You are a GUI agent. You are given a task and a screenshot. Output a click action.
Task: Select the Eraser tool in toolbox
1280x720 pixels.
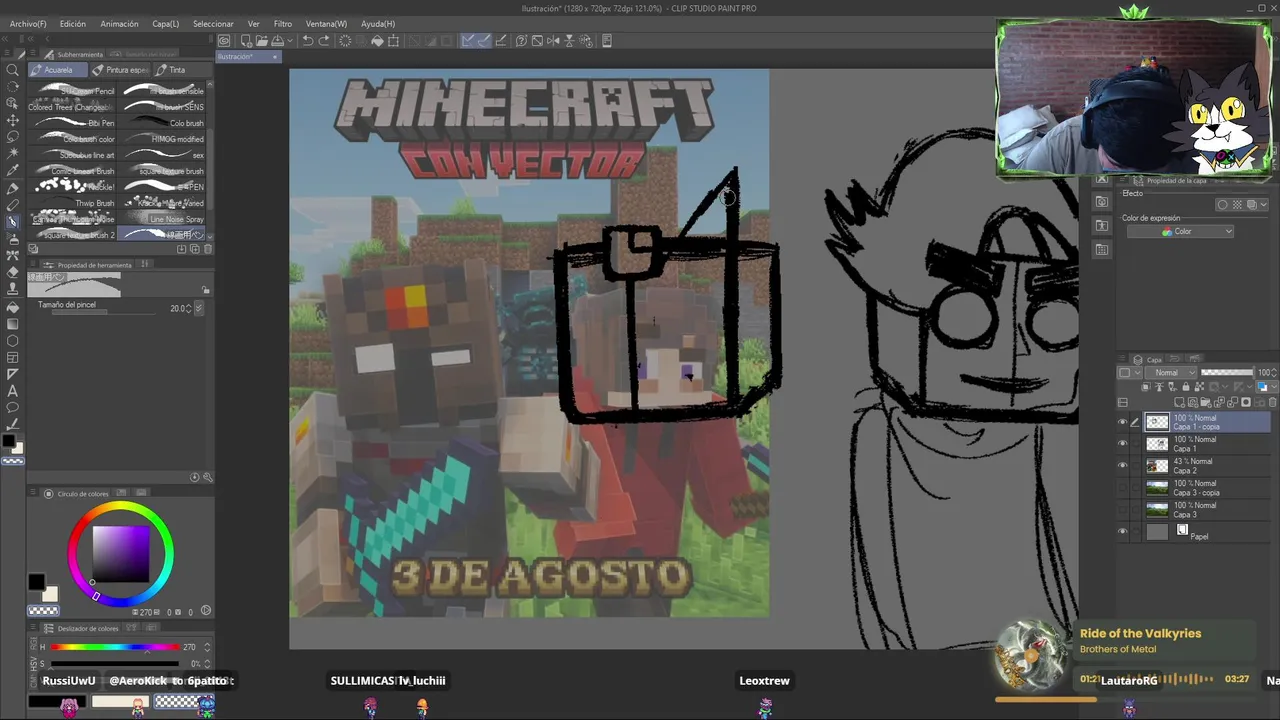pyautogui.click(x=13, y=273)
